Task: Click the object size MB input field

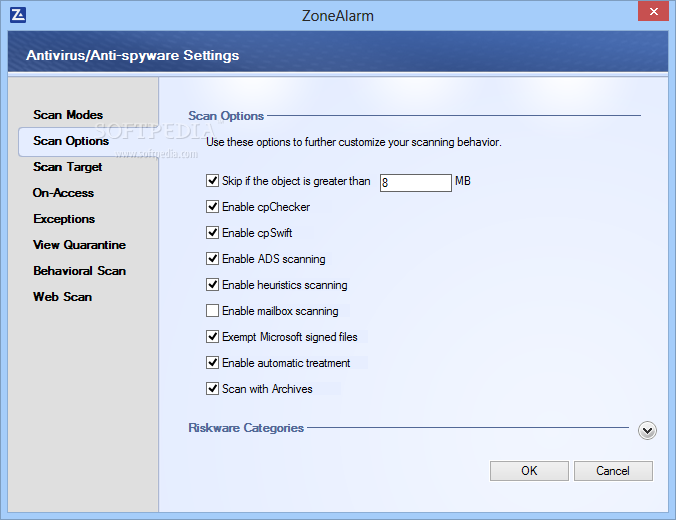Action: (x=416, y=183)
